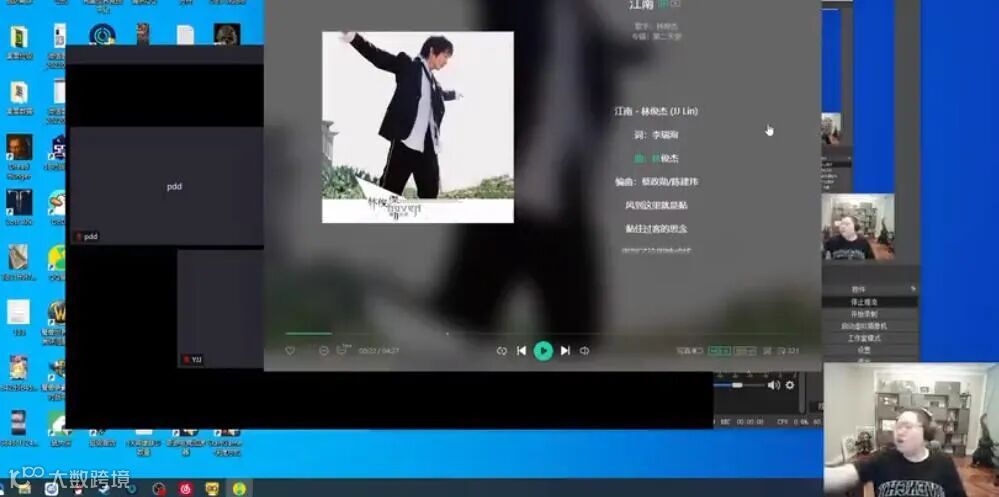Skip to the previous track
Image resolution: width=999 pixels, height=497 pixels.
pos(521,351)
